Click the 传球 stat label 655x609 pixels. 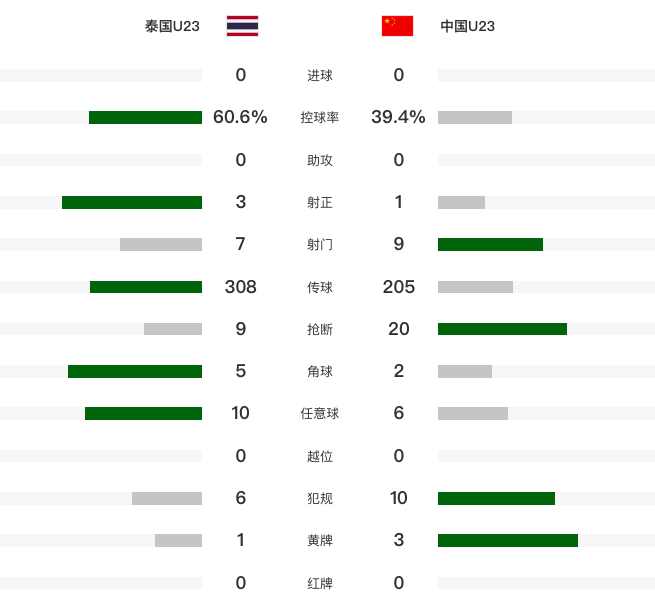point(320,288)
